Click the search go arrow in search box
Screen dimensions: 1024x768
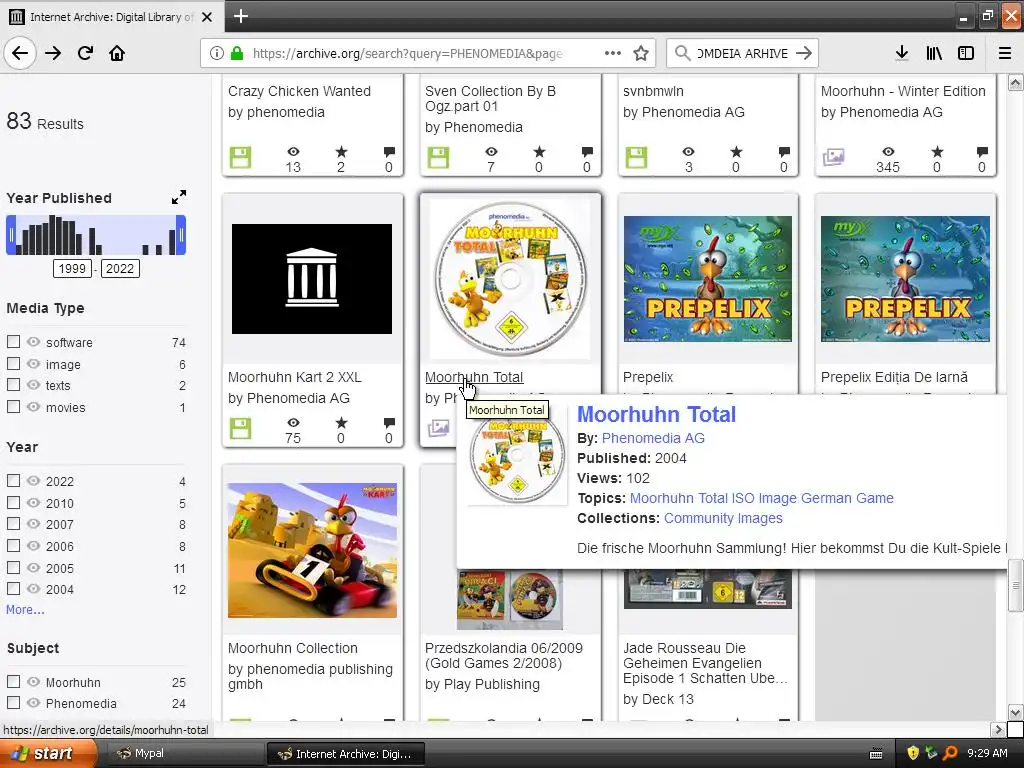pyautogui.click(x=804, y=53)
